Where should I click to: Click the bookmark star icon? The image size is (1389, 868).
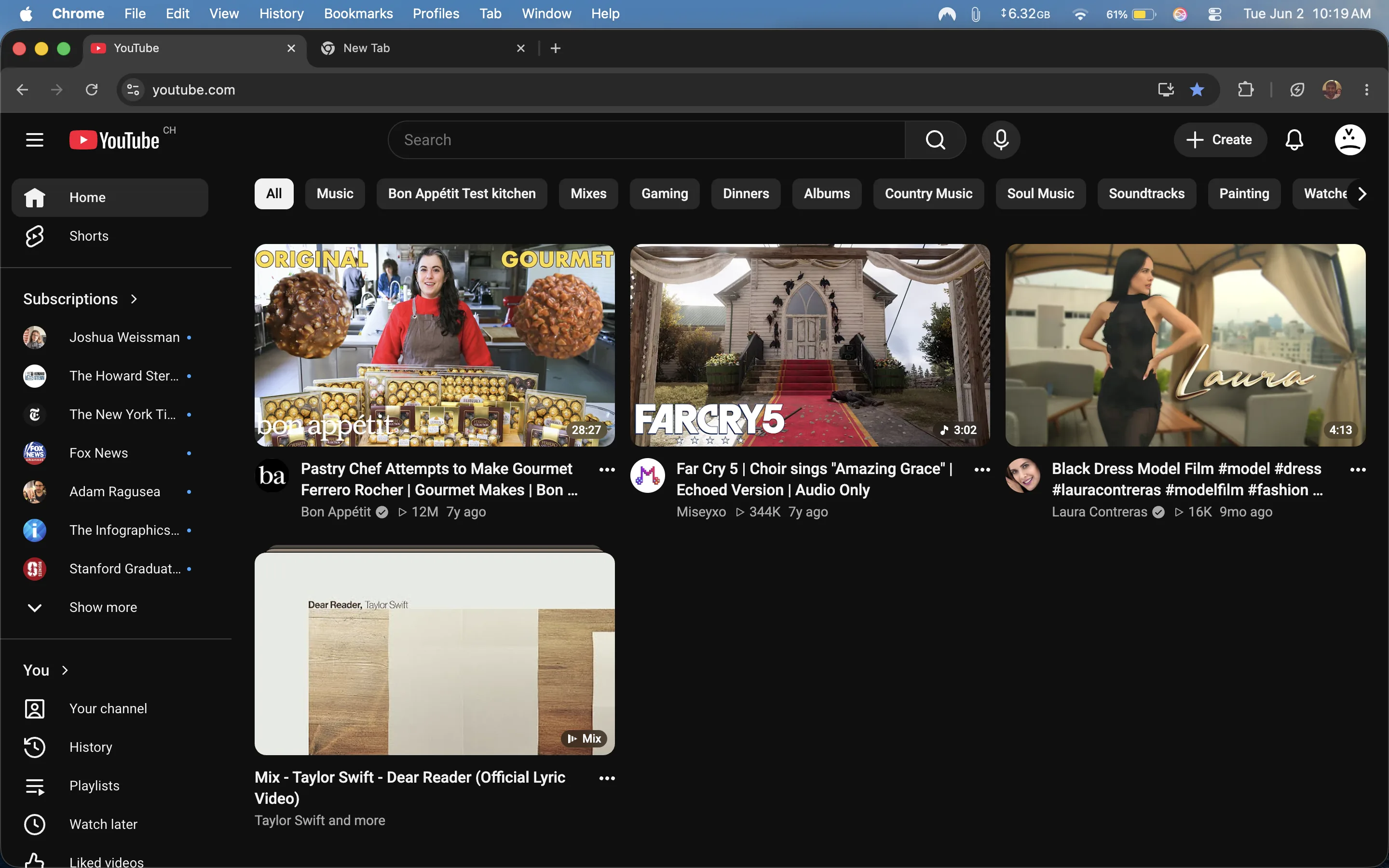coord(1197,90)
